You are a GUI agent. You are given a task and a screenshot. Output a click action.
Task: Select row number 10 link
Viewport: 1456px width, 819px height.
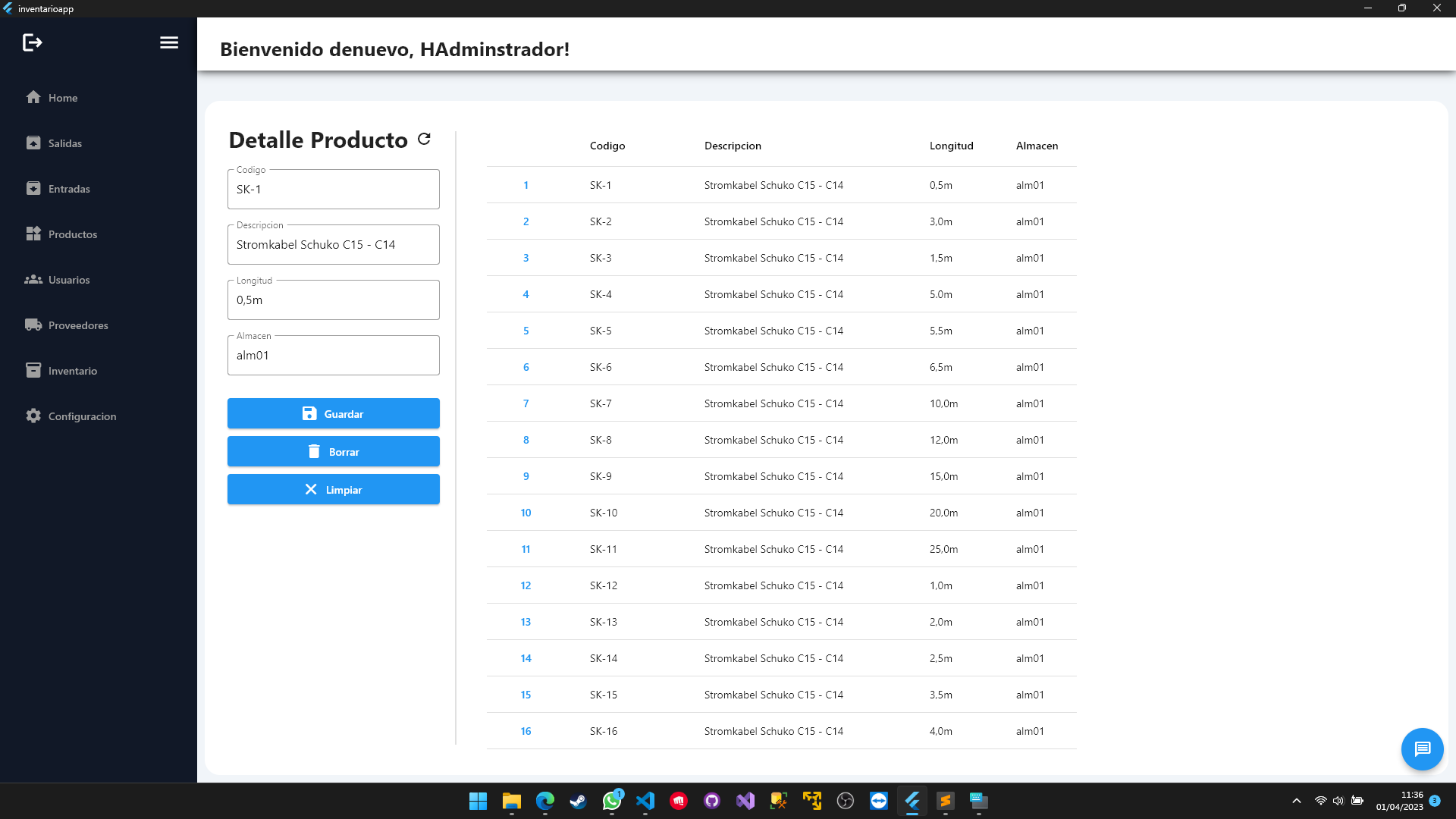point(526,513)
